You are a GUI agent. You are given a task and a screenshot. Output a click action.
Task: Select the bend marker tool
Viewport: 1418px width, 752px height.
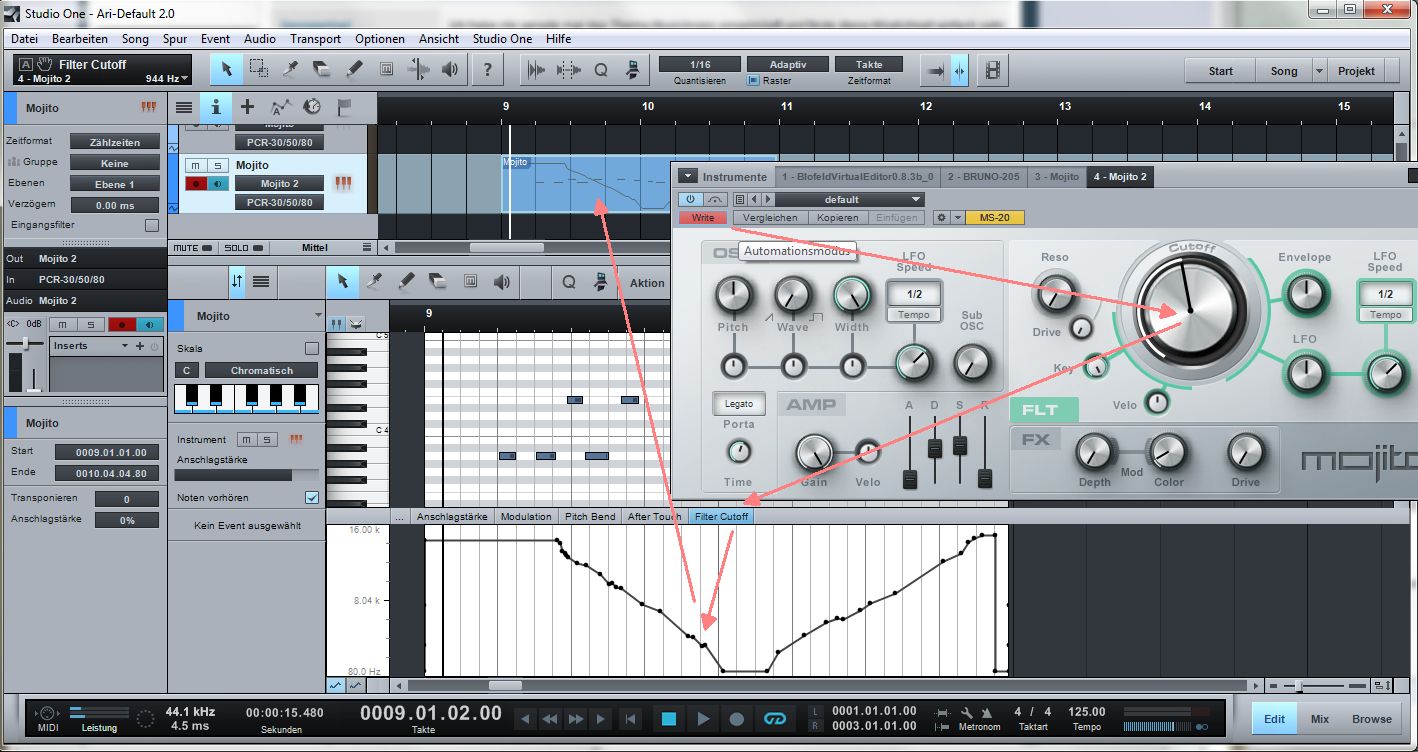pyautogui.click(x=418, y=69)
